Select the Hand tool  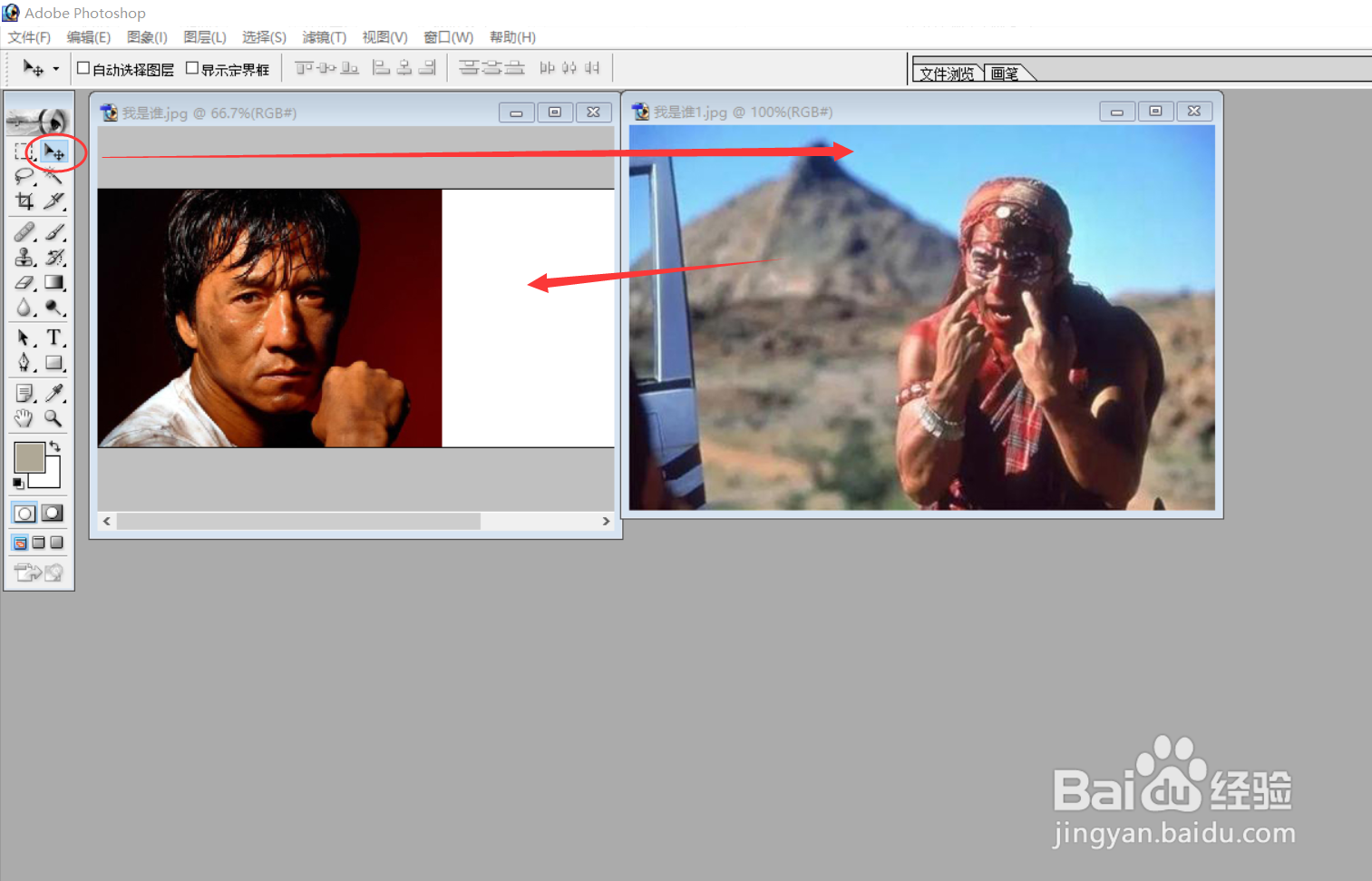pyautogui.click(x=24, y=419)
